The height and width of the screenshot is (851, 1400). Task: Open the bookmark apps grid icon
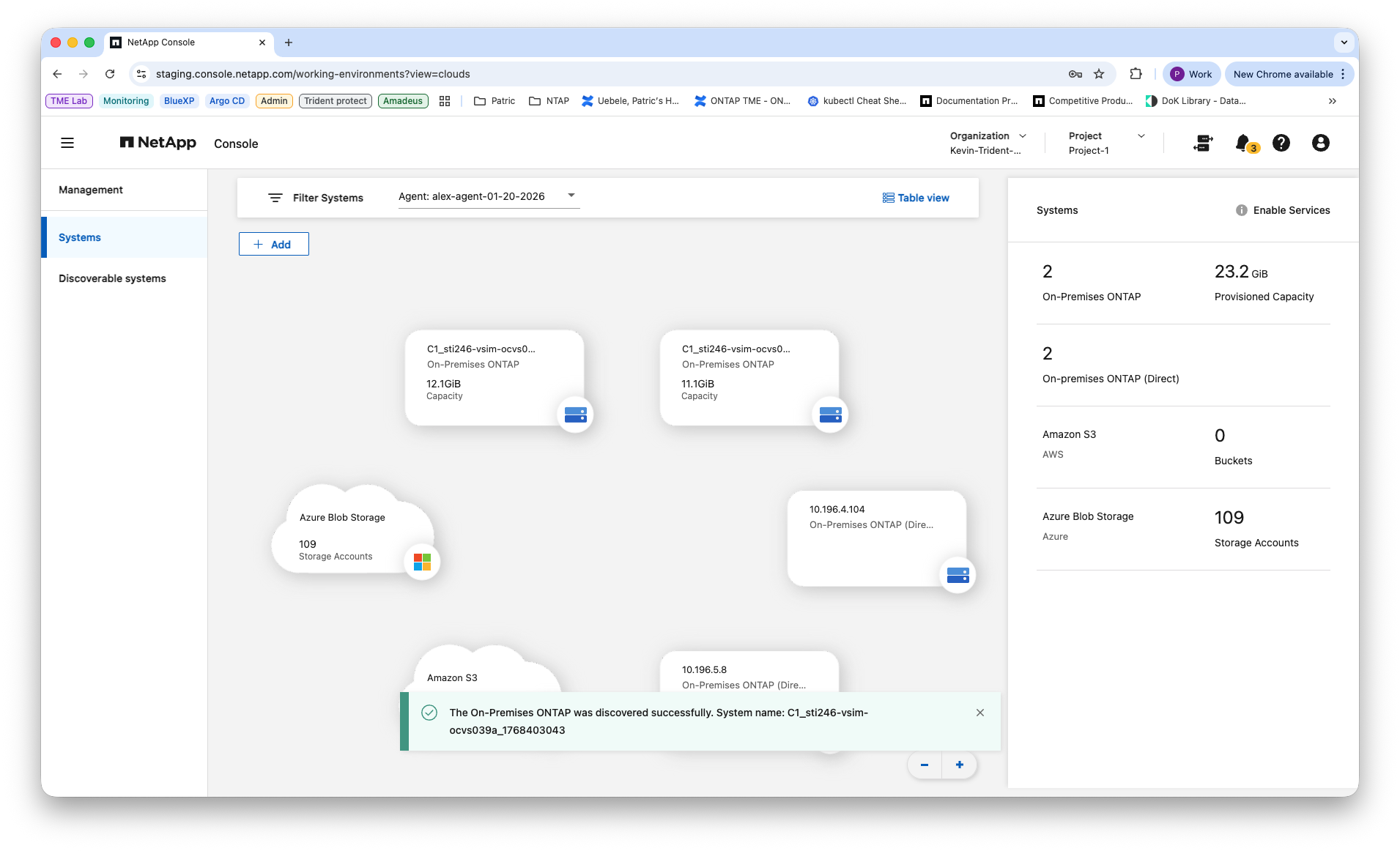[x=445, y=101]
